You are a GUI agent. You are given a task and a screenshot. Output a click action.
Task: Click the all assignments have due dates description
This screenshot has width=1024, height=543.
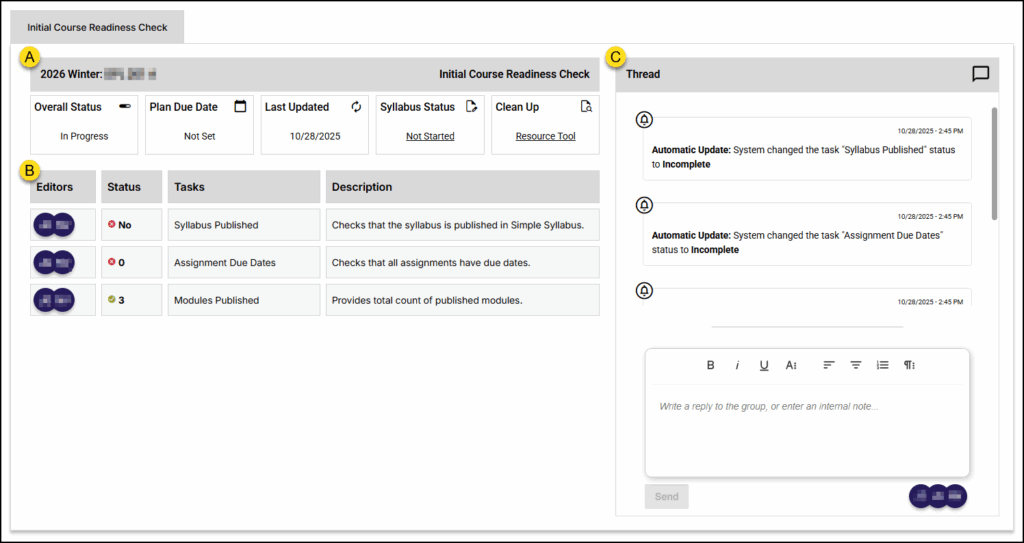click(x=431, y=263)
